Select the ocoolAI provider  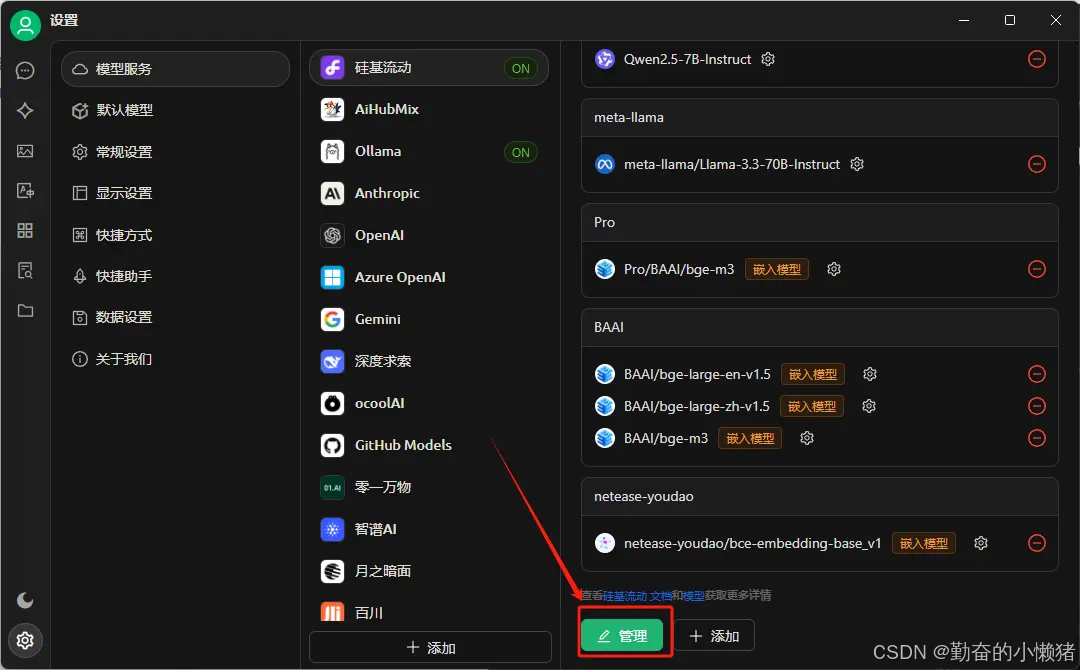429,404
